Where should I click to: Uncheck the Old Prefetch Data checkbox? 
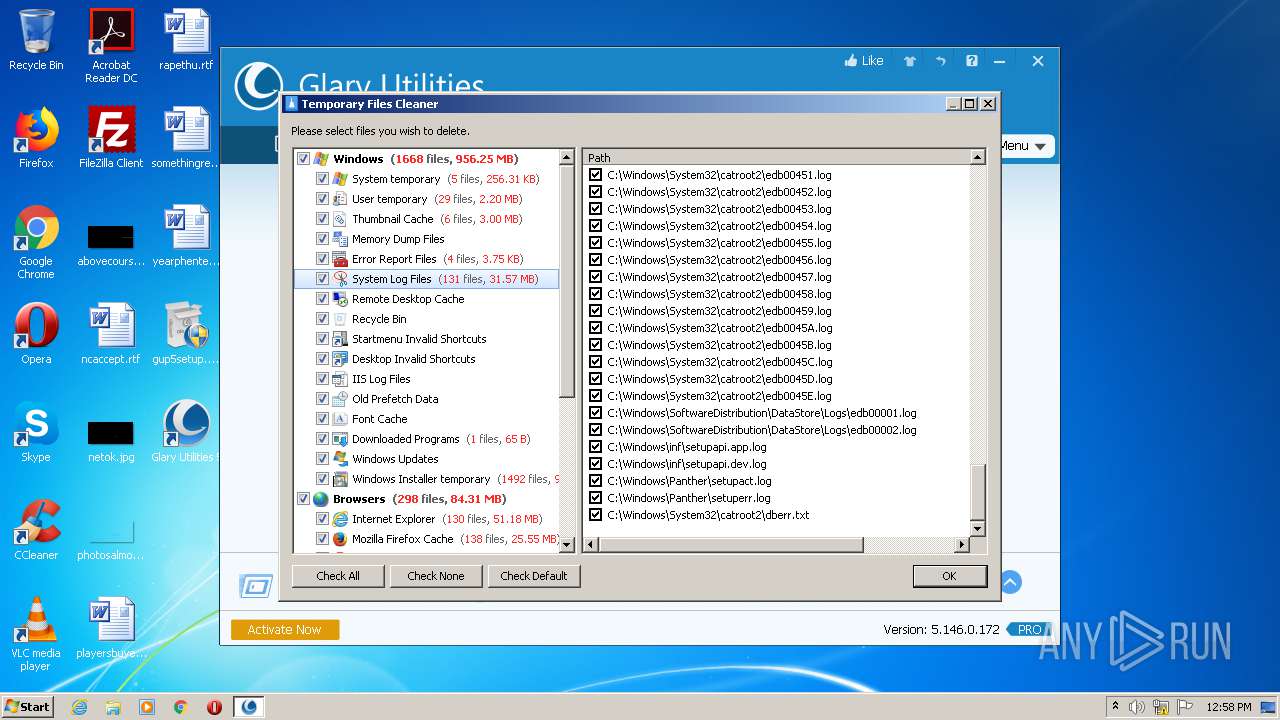coord(322,399)
